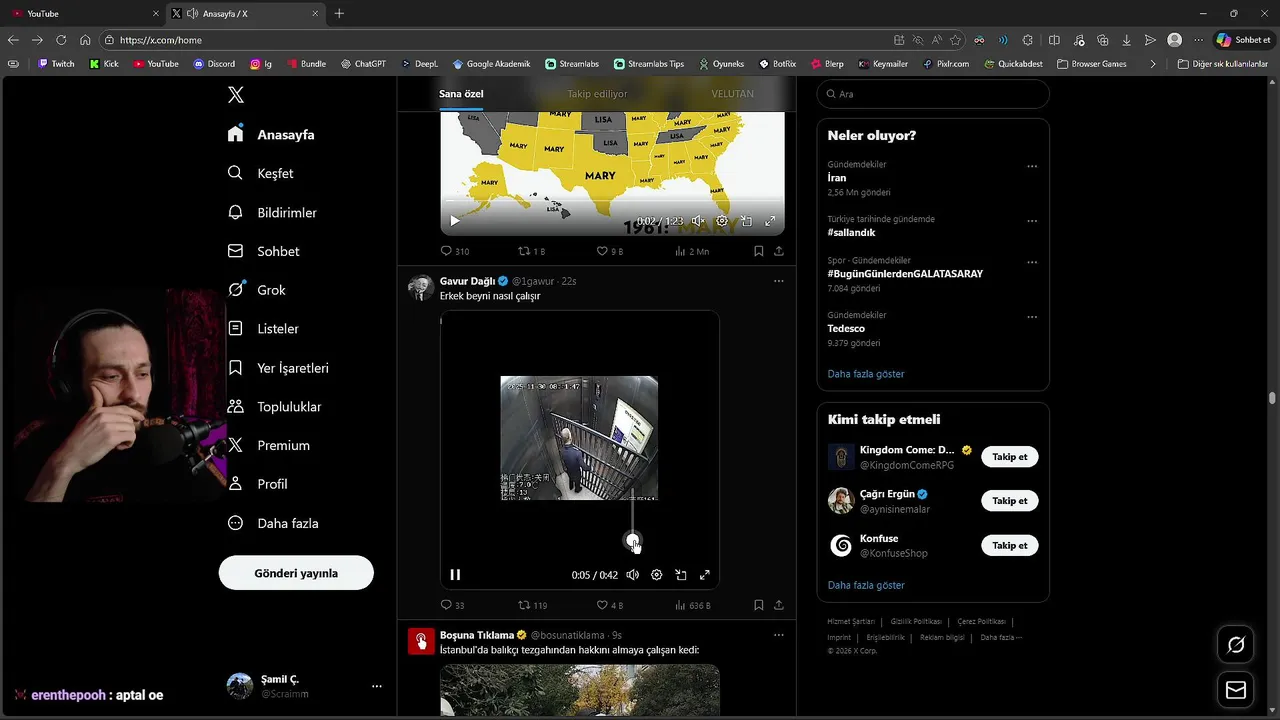Open Browser Games bookmarks folder

(x=1092, y=64)
